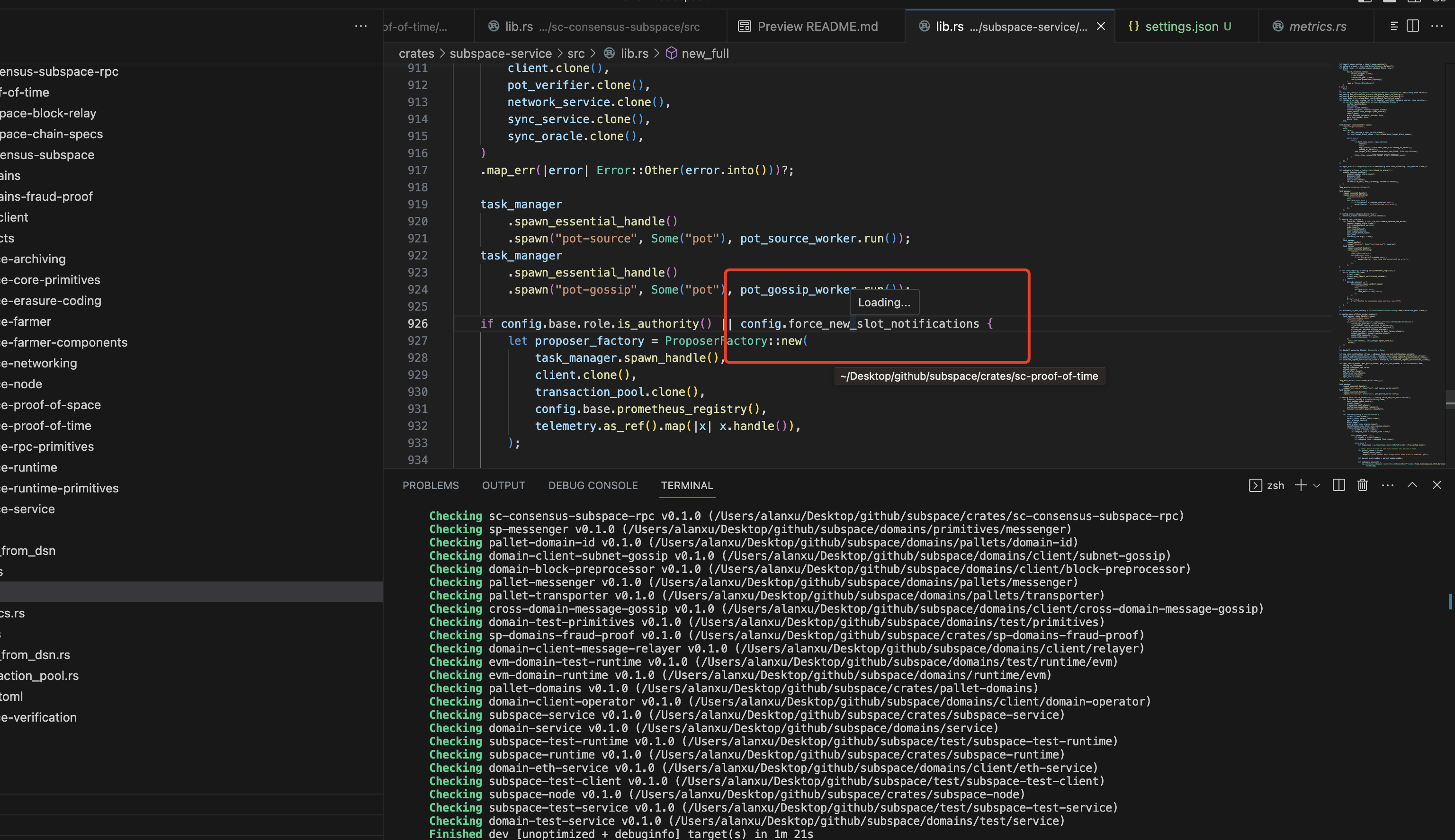This screenshot has height=840, width=1455.
Task: Split the zsh terminal pane
Action: point(1338,485)
